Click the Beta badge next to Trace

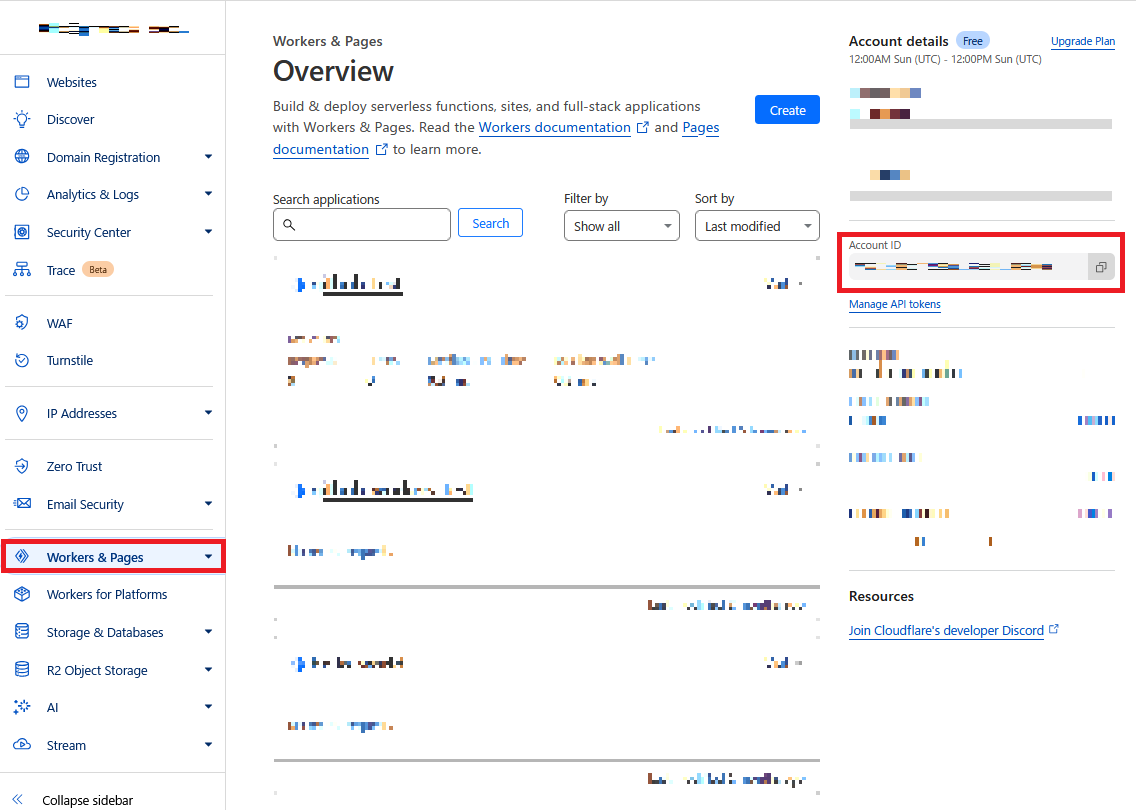click(98, 270)
